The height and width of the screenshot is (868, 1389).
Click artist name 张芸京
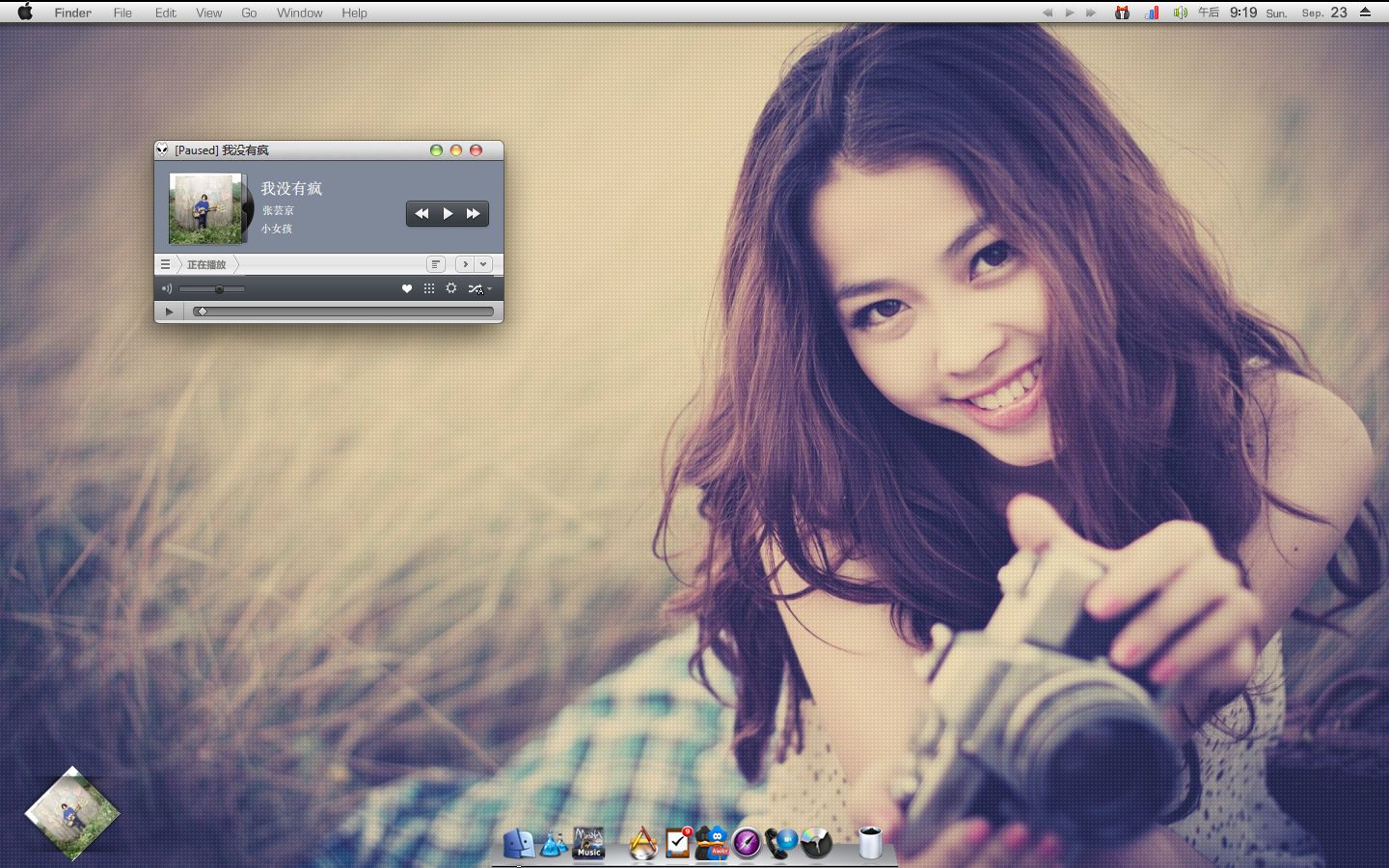coord(278,210)
